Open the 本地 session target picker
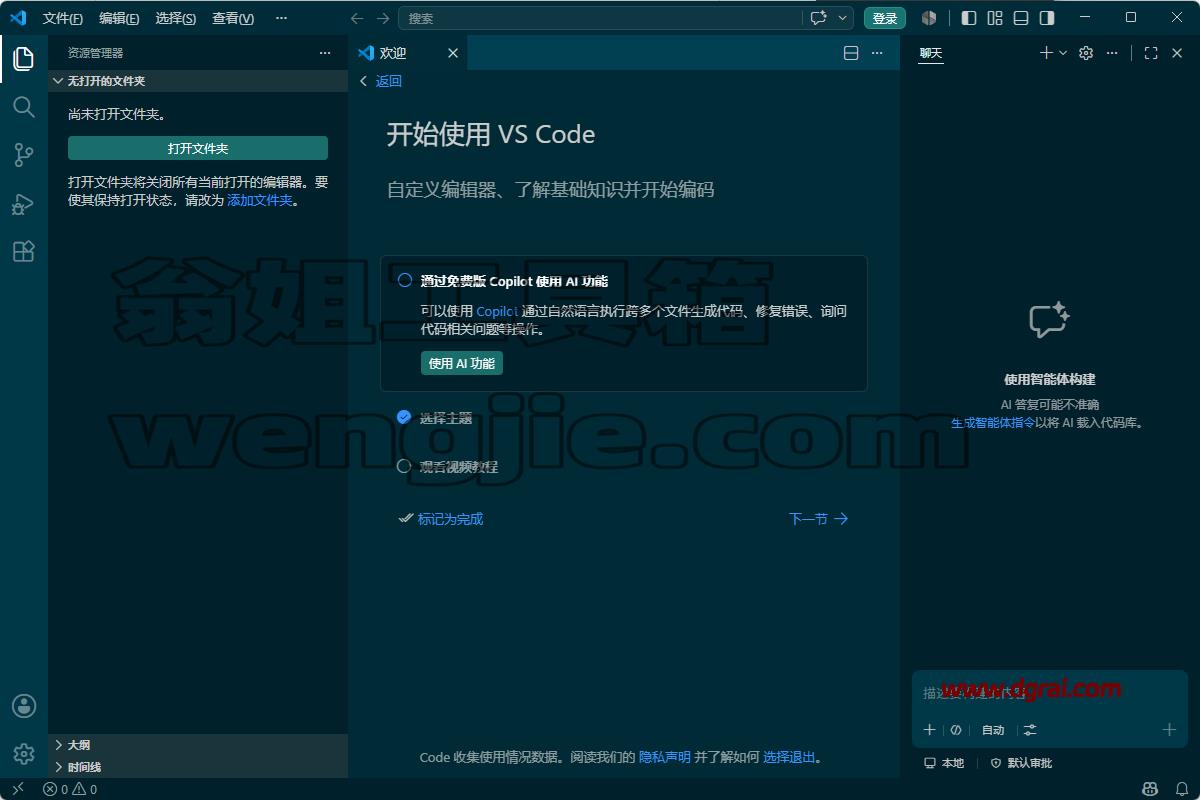The height and width of the screenshot is (800, 1200). (x=944, y=763)
